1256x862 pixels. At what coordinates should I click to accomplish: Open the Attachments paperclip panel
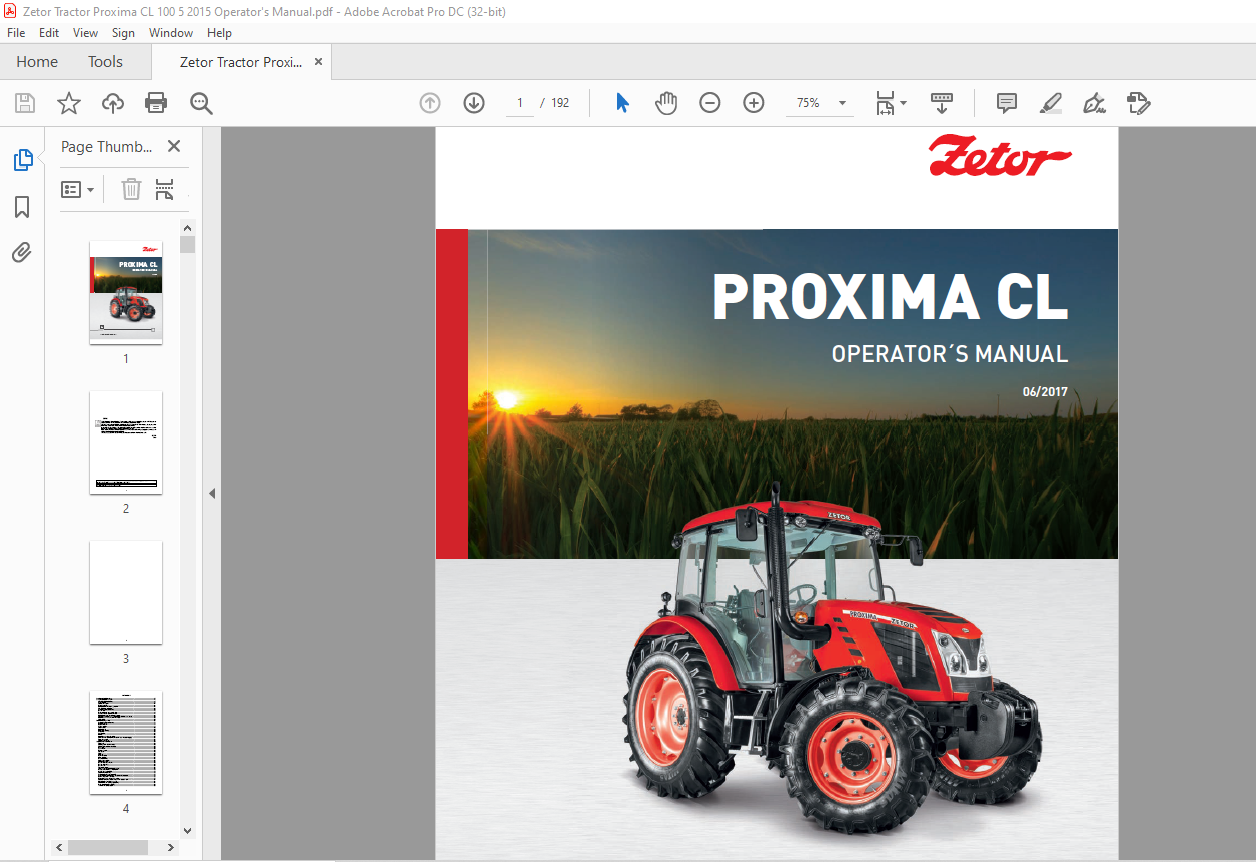pos(22,252)
